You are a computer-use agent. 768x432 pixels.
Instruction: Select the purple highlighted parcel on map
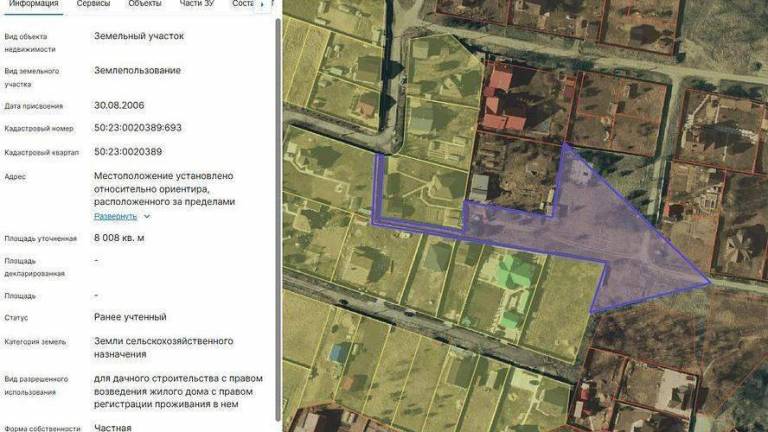point(600,245)
